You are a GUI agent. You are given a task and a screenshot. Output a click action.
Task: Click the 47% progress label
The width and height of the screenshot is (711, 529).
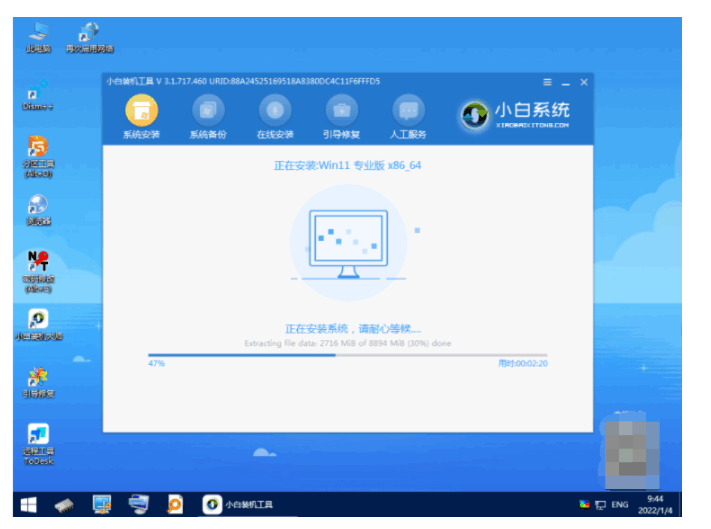pos(156,364)
